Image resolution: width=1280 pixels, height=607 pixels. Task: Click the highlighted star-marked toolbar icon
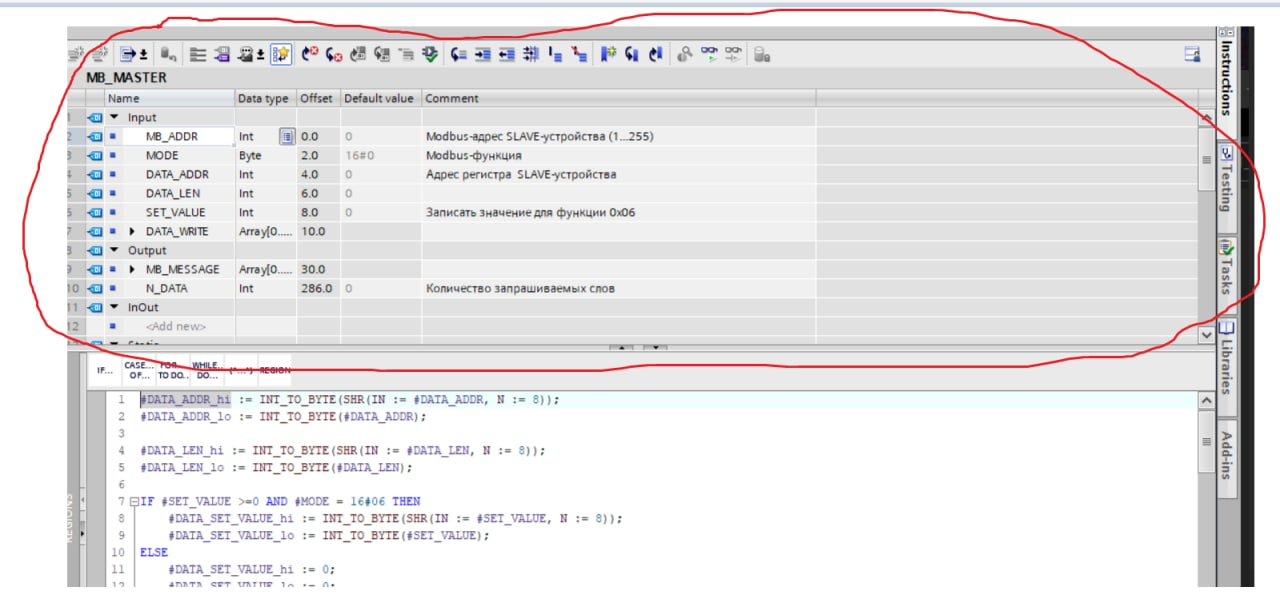(x=281, y=56)
